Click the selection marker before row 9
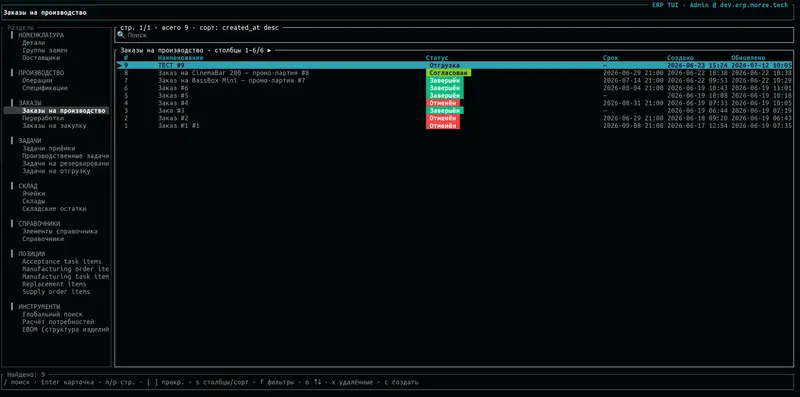Screen dimensions: 800x397 tap(120, 65)
